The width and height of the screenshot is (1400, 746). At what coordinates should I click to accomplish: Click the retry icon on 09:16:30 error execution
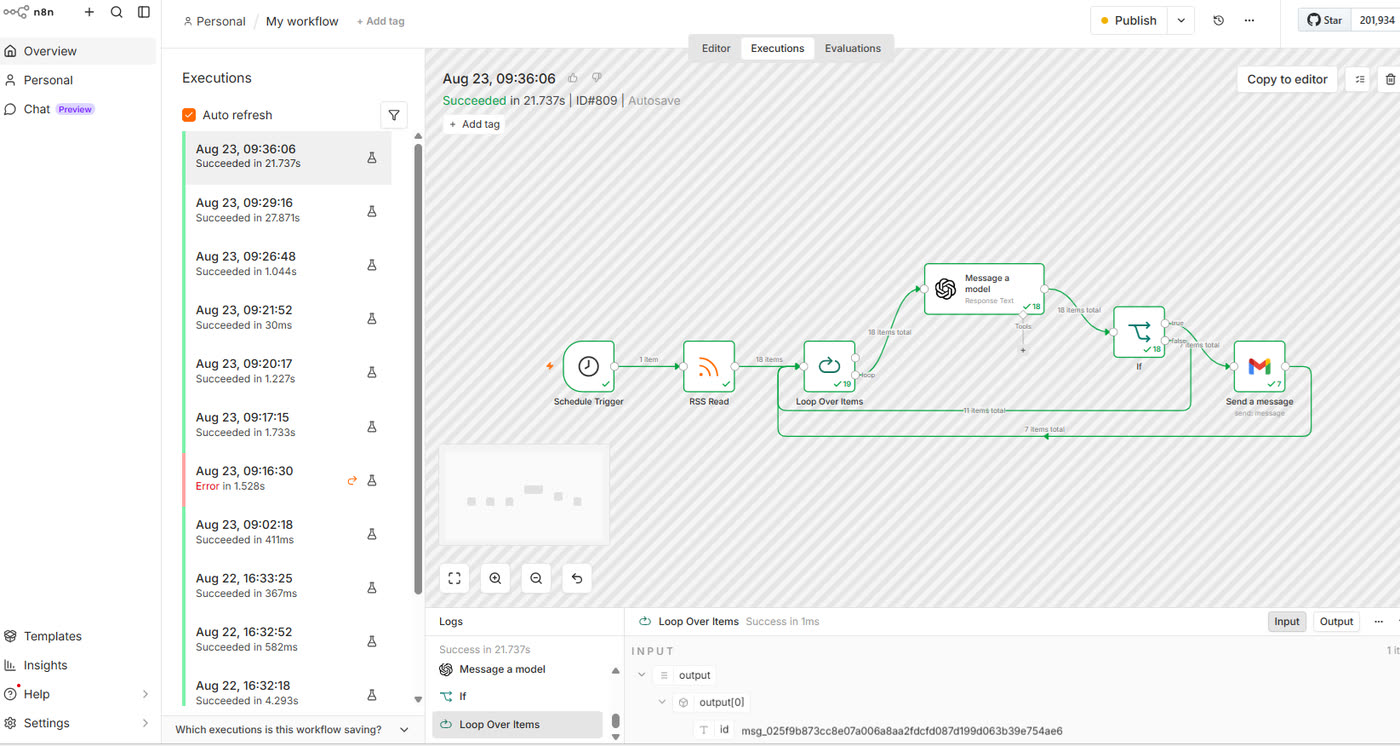352,480
